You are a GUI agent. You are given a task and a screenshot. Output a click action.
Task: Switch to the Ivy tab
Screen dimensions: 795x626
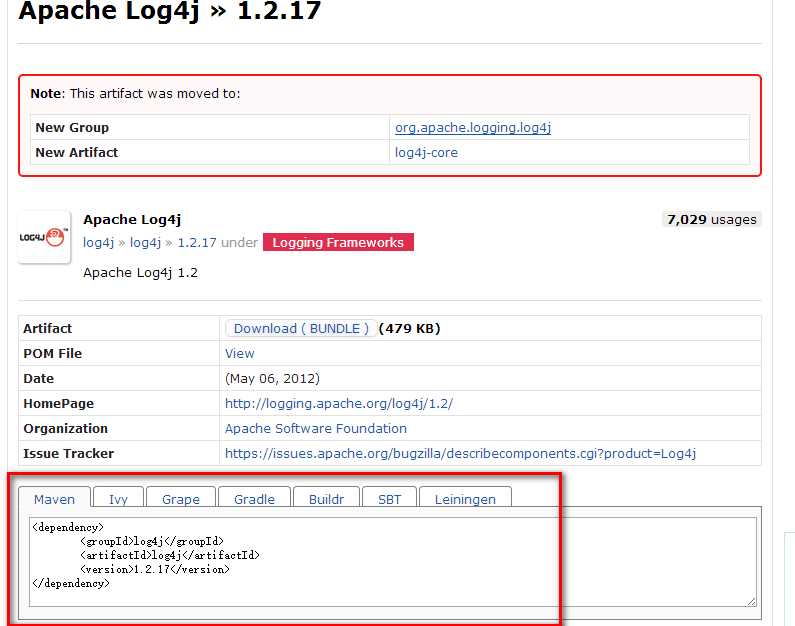(x=118, y=499)
